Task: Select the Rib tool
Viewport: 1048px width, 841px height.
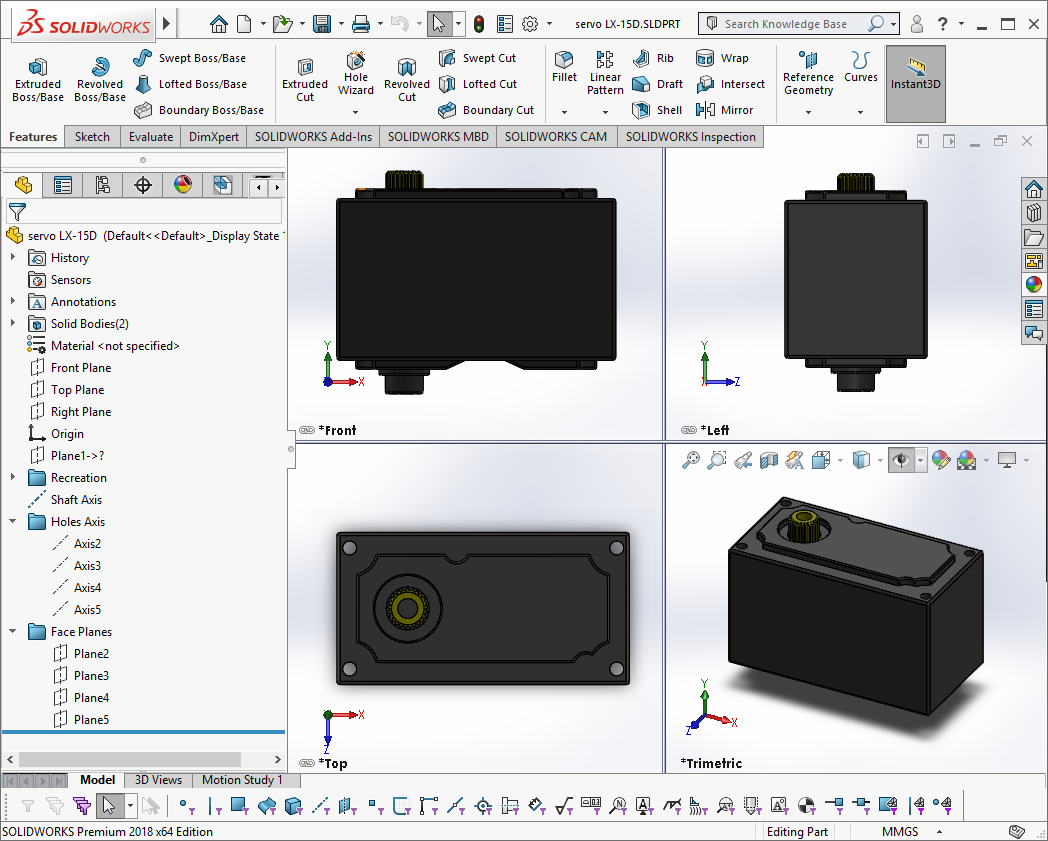Action: click(x=653, y=58)
